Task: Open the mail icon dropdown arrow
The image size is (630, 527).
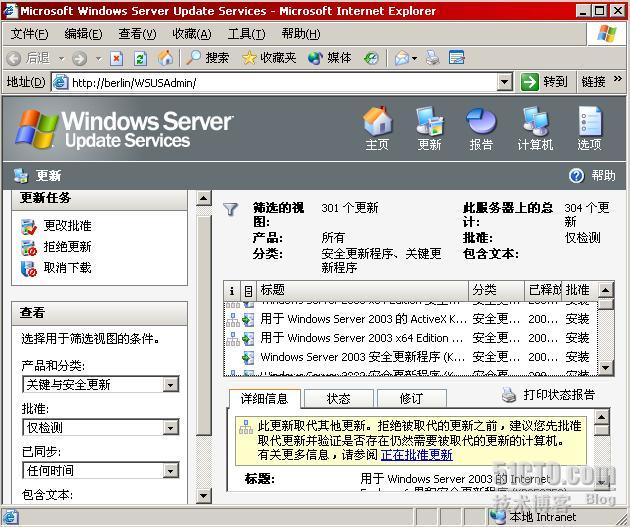Action: 414,59
